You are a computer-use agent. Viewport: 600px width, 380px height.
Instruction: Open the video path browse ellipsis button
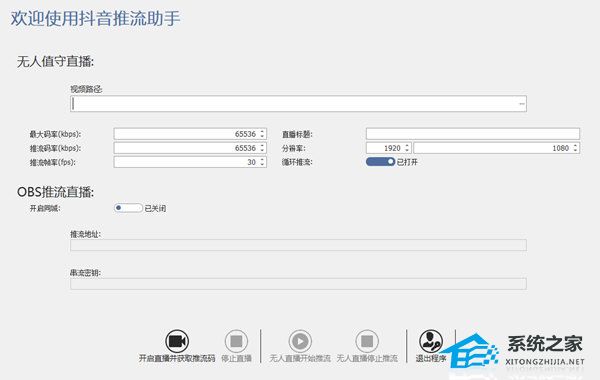tap(522, 104)
